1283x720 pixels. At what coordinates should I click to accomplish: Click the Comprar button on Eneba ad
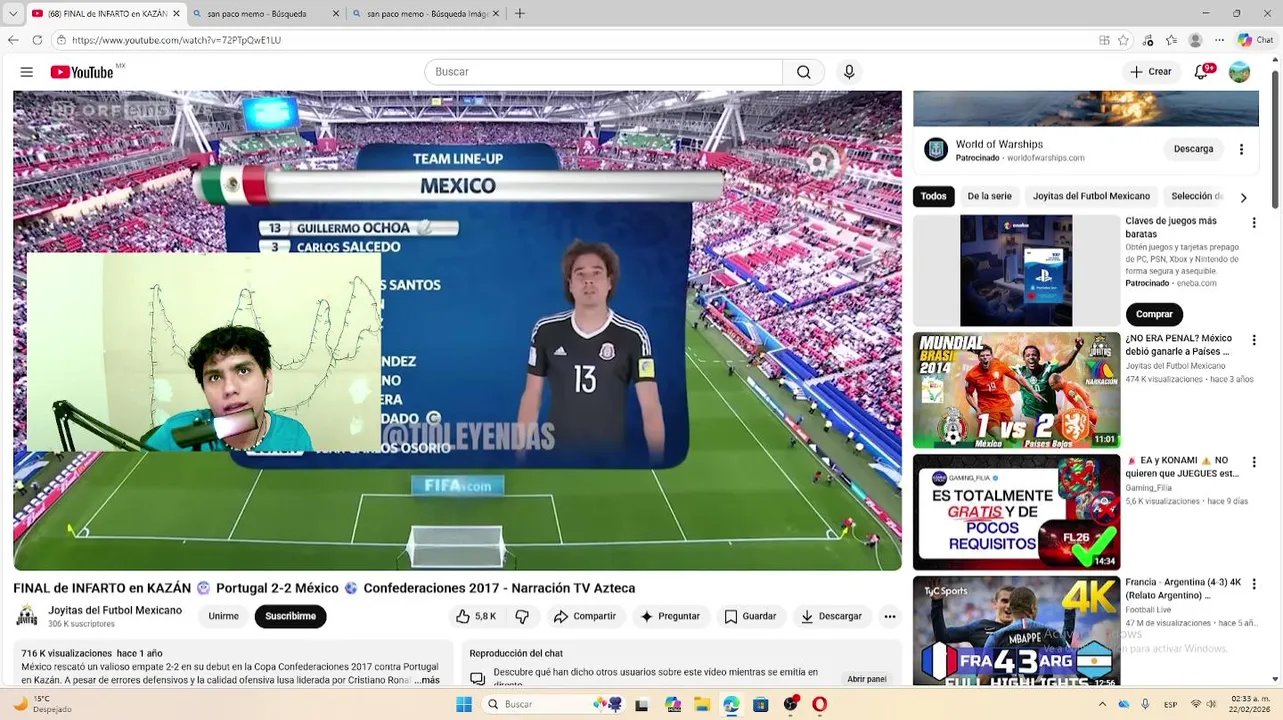tap(1154, 314)
